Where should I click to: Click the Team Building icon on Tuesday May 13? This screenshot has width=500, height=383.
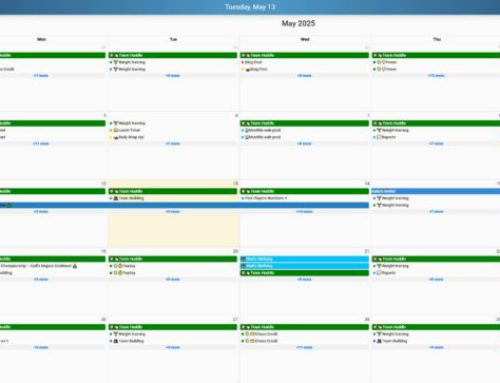[116, 198]
